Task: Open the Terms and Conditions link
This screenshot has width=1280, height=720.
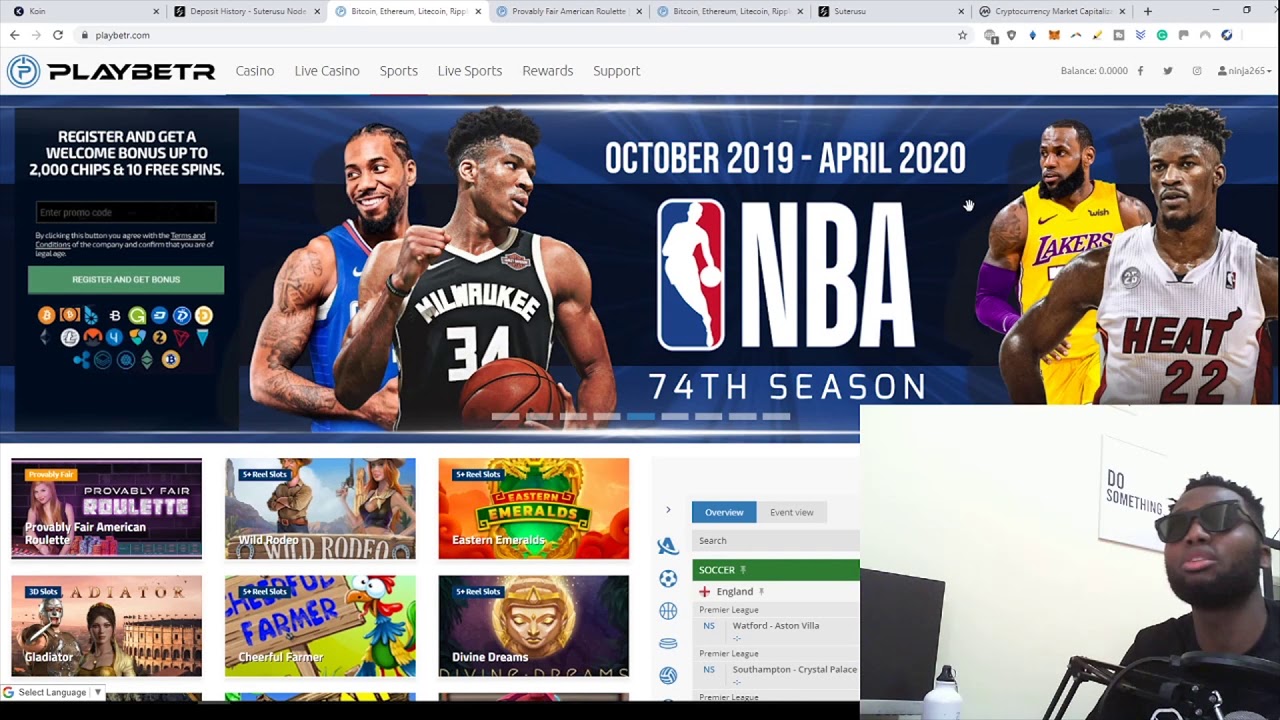Action: [120, 240]
